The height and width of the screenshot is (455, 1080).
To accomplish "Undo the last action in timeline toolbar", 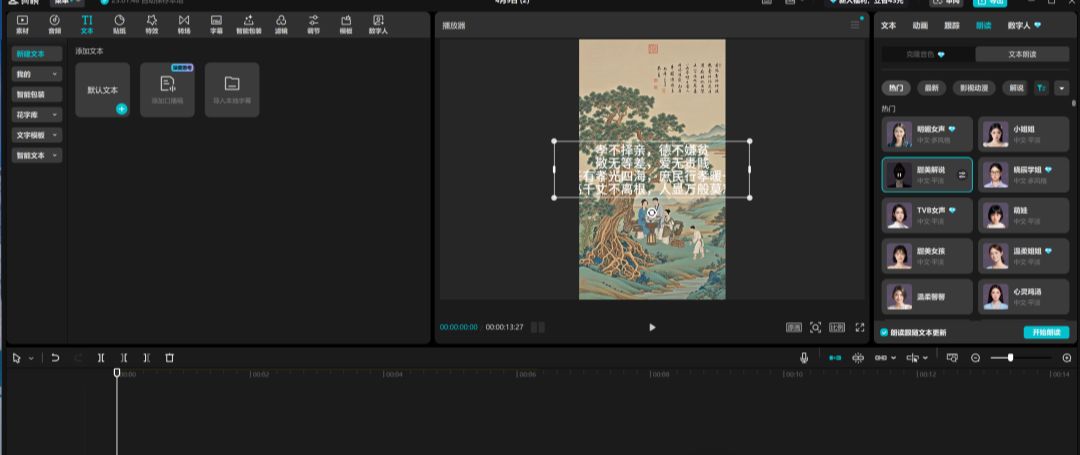I will click(55, 358).
